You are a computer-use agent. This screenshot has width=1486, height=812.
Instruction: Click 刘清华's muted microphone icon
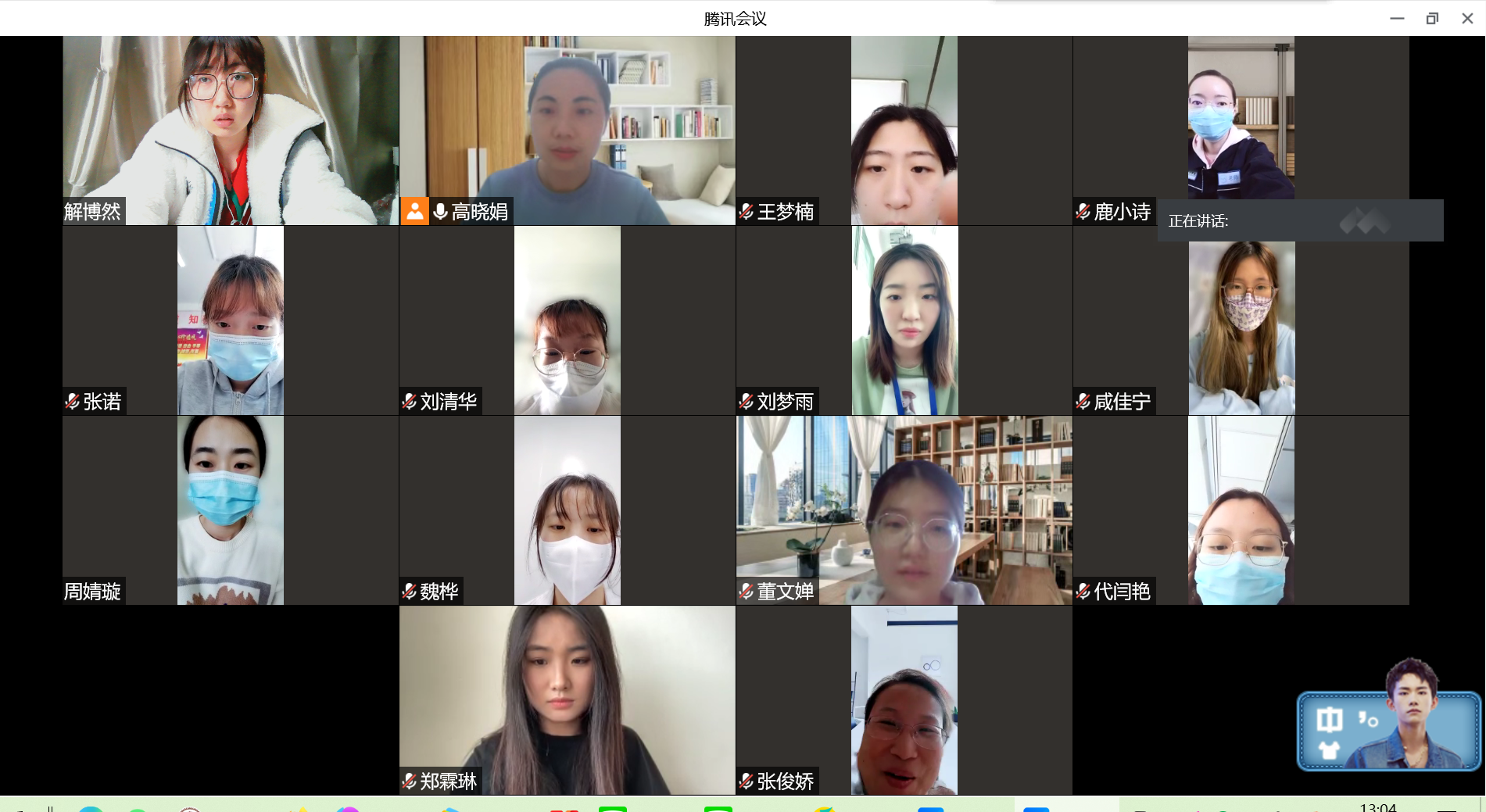pyautogui.click(x=410, y=402)
